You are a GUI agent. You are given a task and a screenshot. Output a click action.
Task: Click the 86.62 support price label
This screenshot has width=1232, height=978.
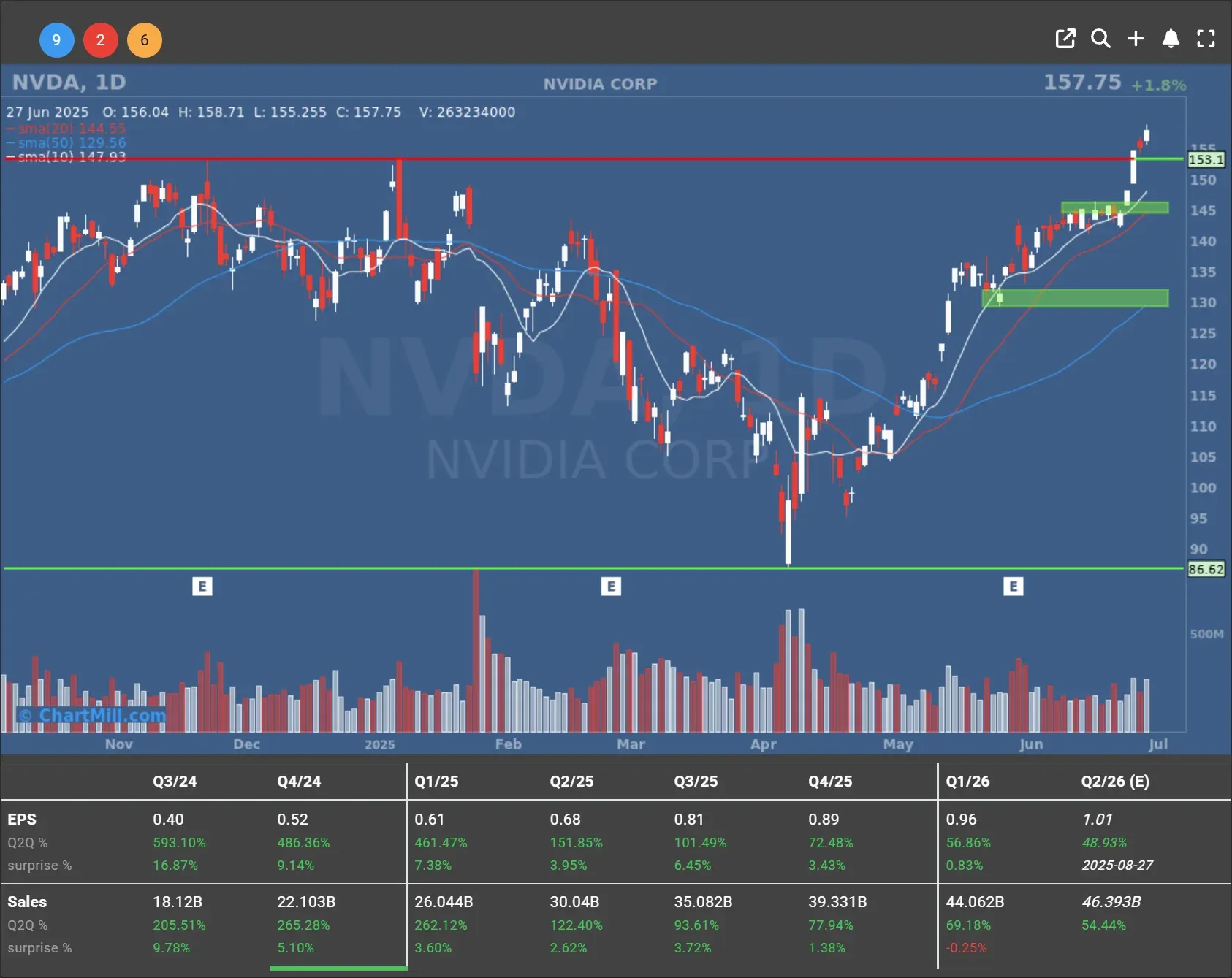coord(1206,569)
